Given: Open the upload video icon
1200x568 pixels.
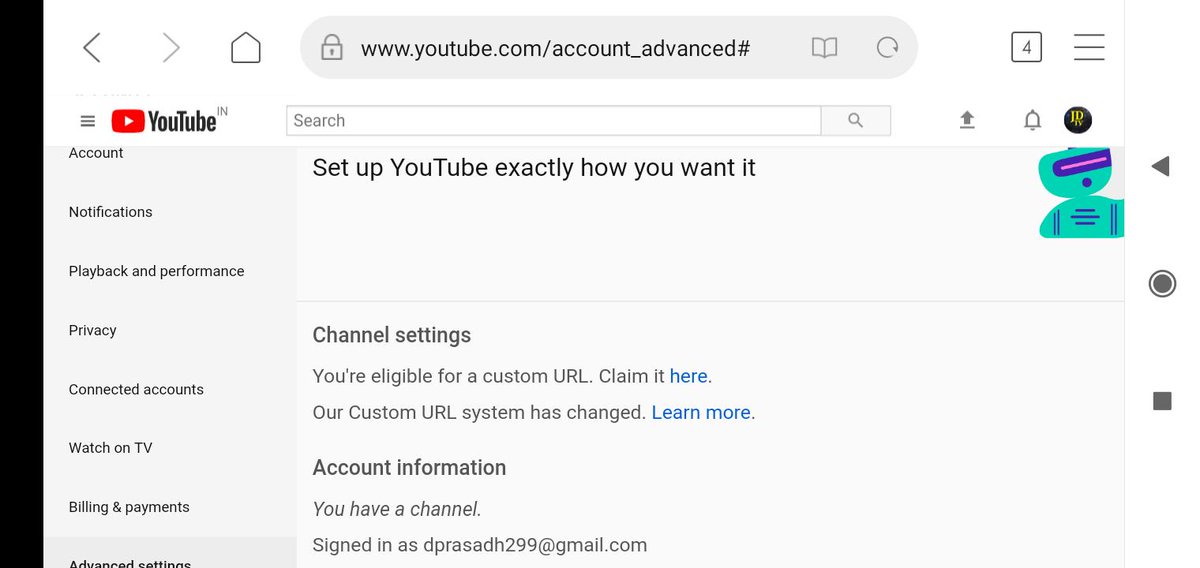Looking at the screenshot, I should 967,121.
